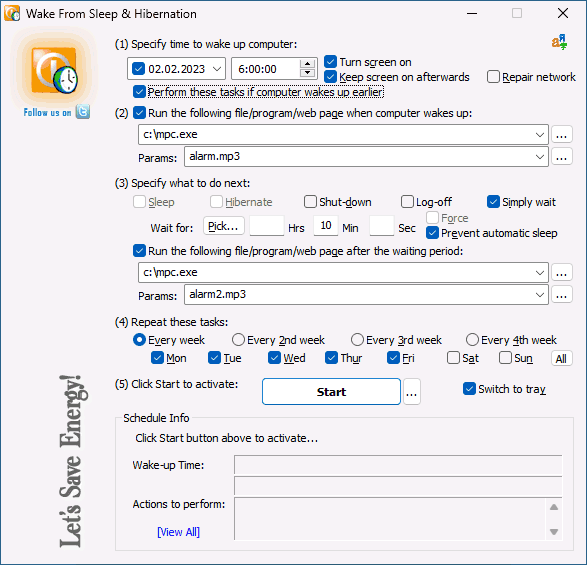Click the Pick... button
587x565 pixels.
(x=223, y=226)
